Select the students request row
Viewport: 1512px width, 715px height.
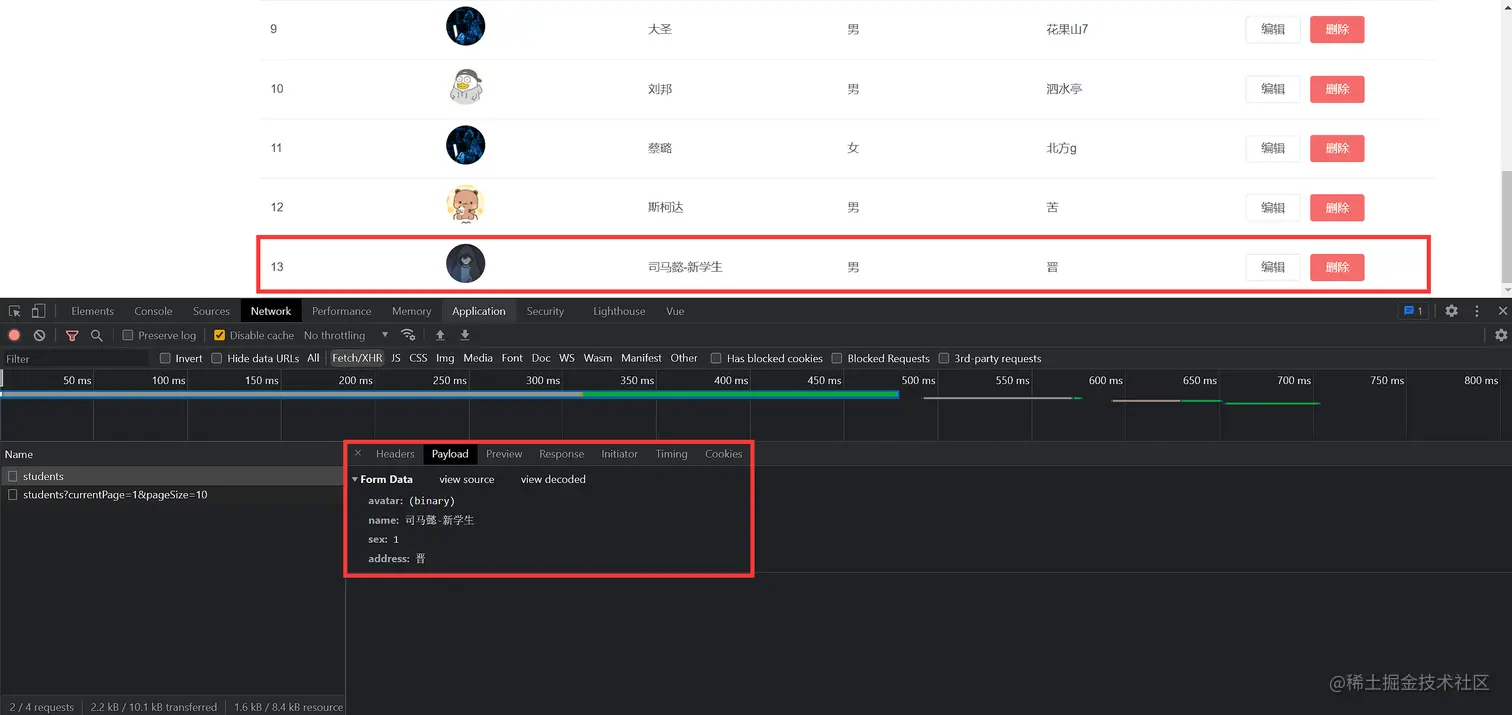coord(172,476)
